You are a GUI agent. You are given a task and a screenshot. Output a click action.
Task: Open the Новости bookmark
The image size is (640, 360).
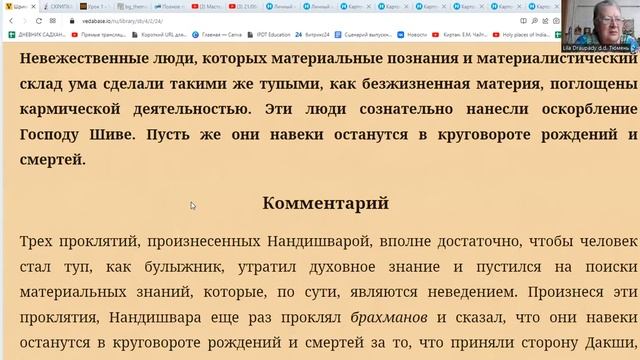413,35
